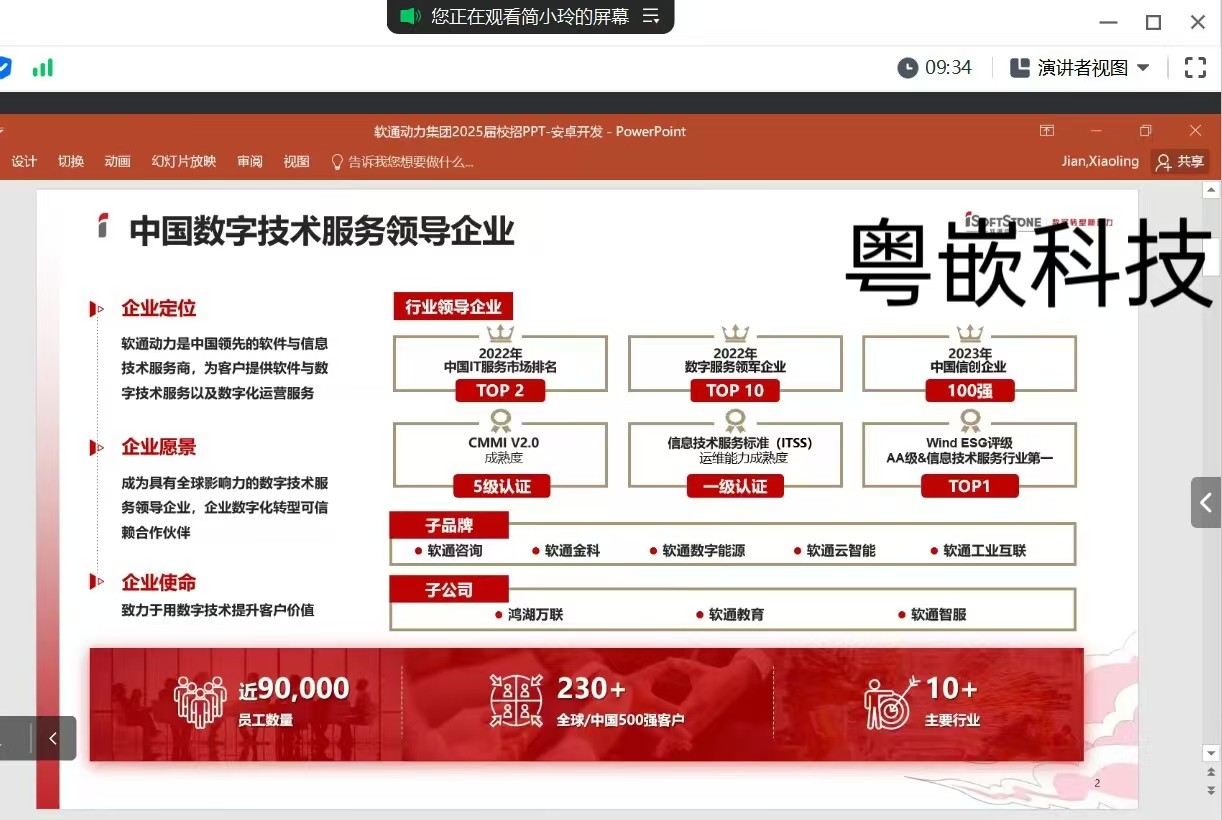Click the red 100强 badge
This screenshot has height=820, width=1222.
(970, 391)
